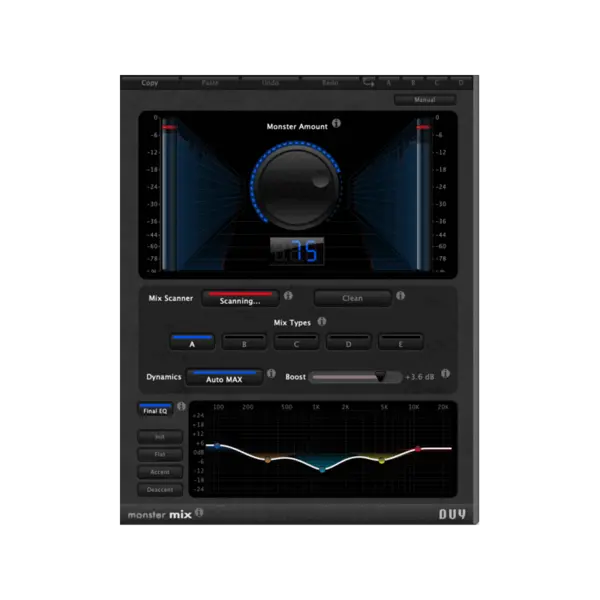600x600 pixels.
Task: Click the Monster Amount label
Action: pyautogui.click(x=297, y=127)
